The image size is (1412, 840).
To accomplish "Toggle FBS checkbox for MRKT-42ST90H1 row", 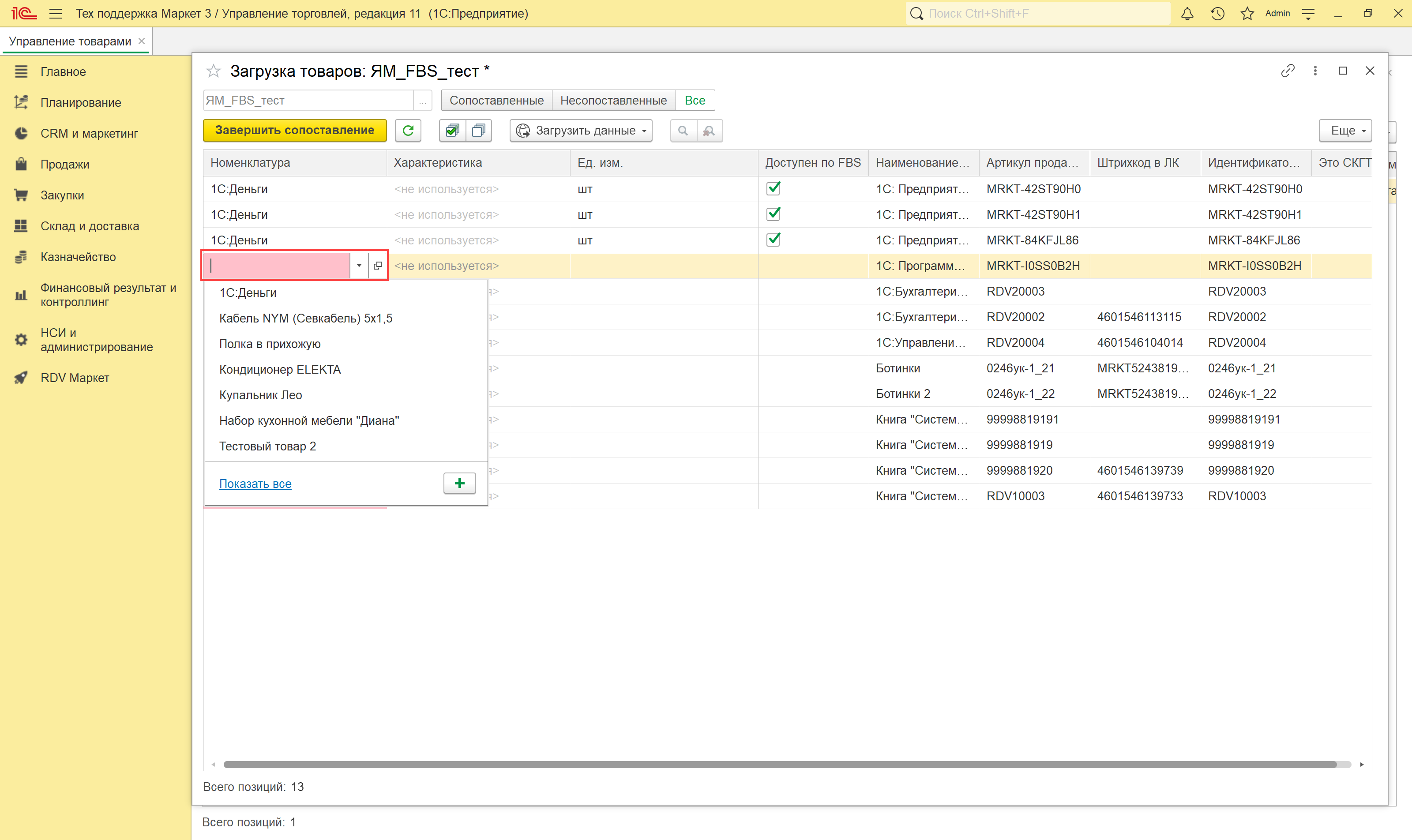I will click(773, 214).
